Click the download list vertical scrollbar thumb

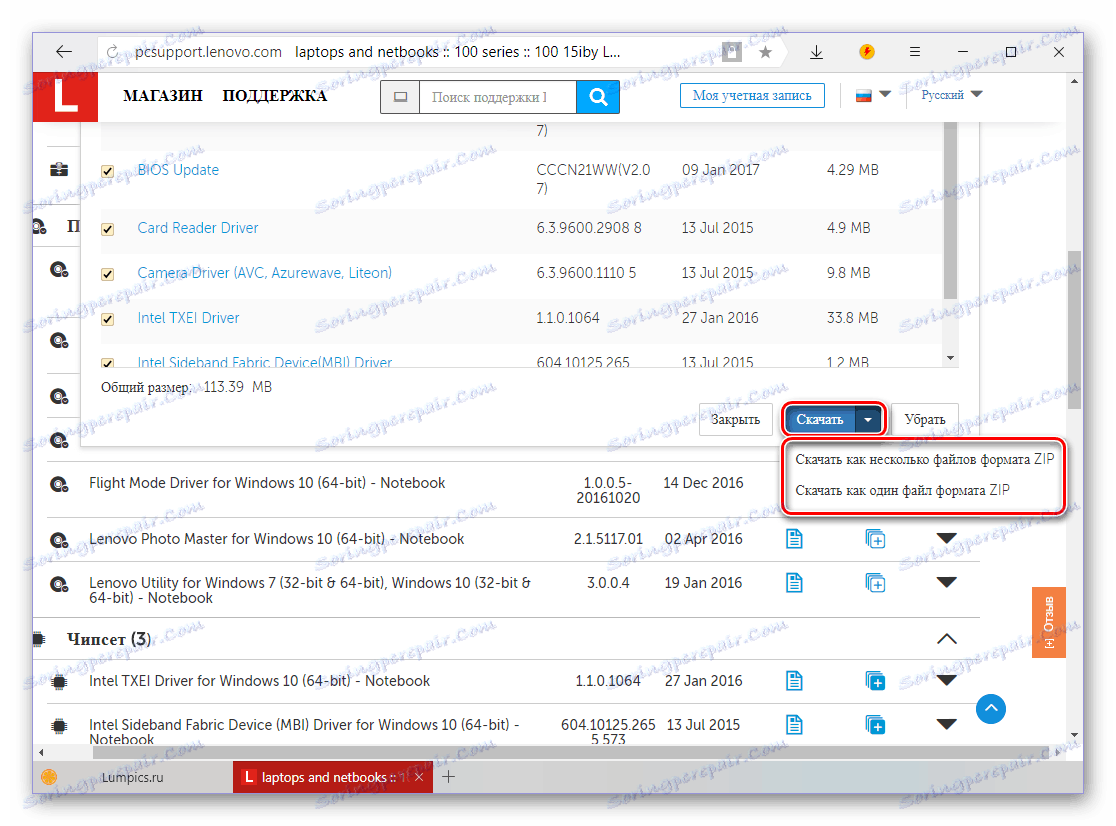coord(949,211)
